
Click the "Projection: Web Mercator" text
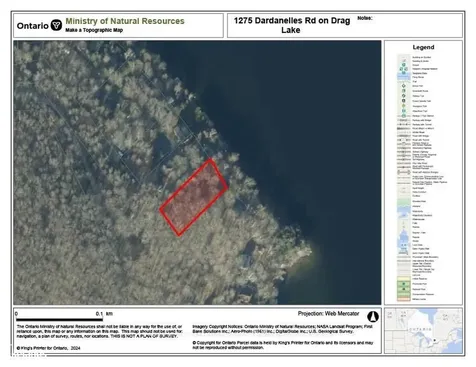[x=328, y=314]
